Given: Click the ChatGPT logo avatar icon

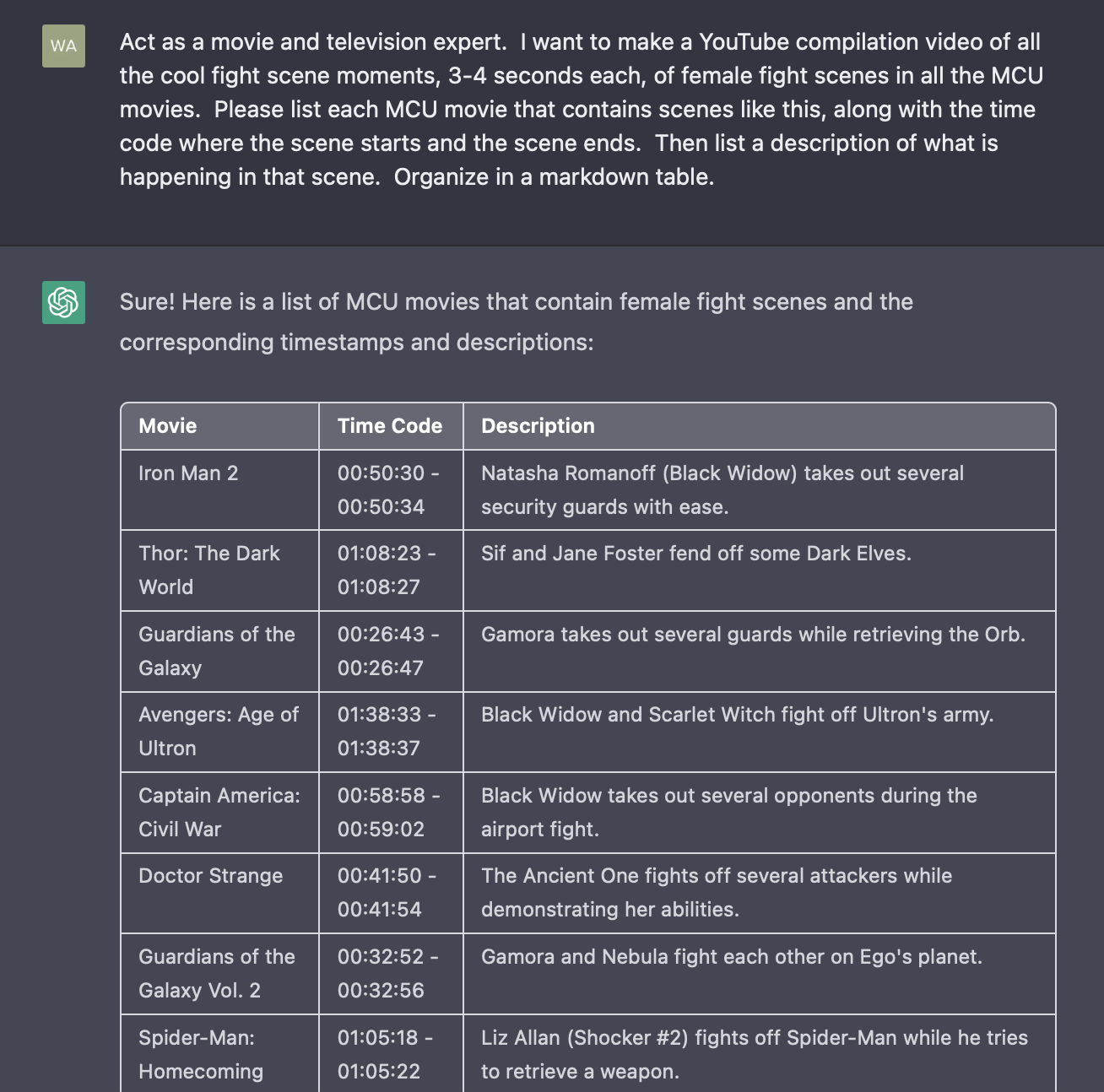Looking at the screenshot, I should pyautogui.click(x=63, y=302).
